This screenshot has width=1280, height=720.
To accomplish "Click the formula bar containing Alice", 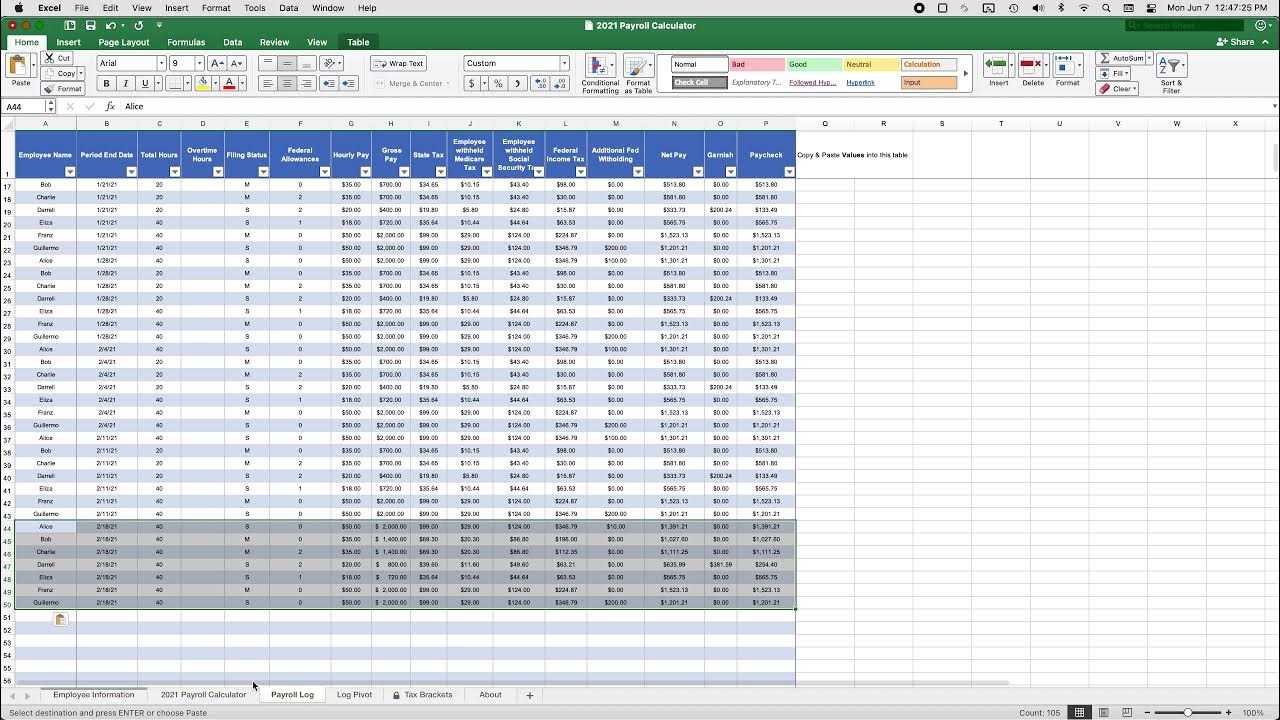I will pos(698,106).
